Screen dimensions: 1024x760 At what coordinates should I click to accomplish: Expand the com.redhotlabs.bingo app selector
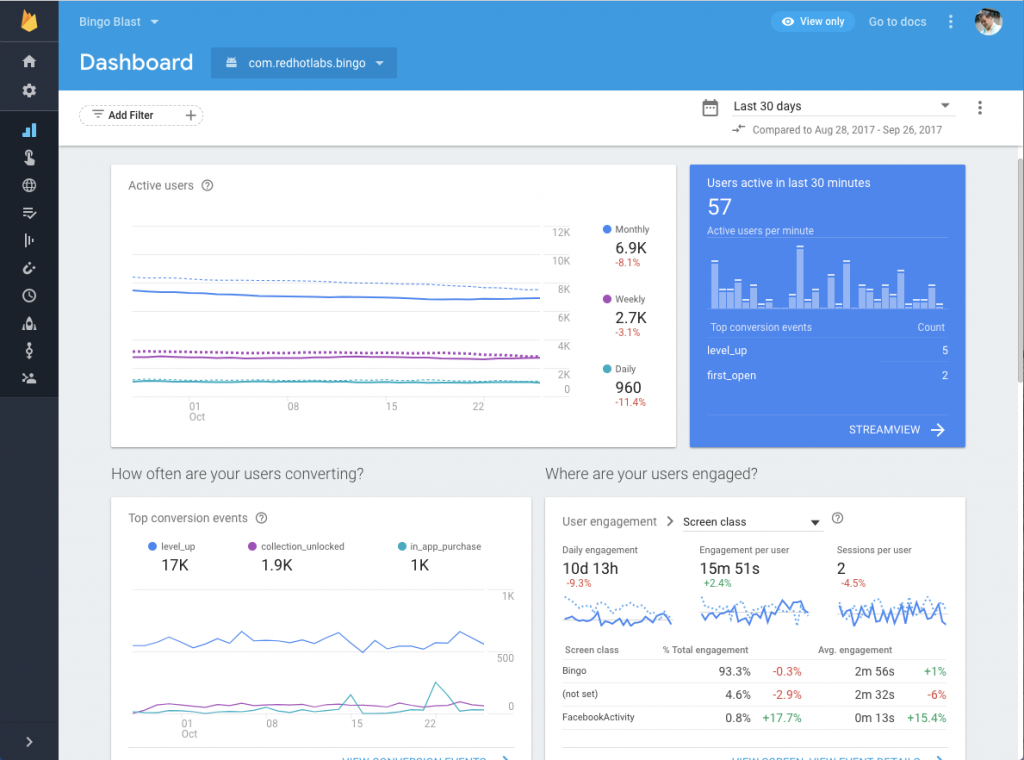click(304, 63)
